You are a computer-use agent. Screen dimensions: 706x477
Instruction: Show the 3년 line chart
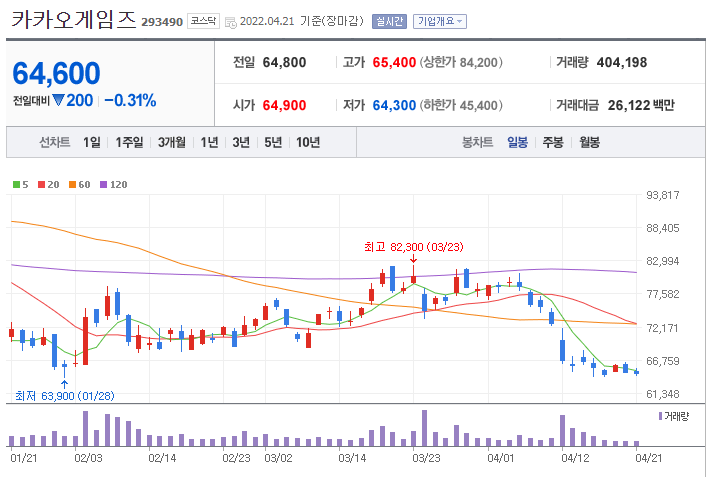241,142
